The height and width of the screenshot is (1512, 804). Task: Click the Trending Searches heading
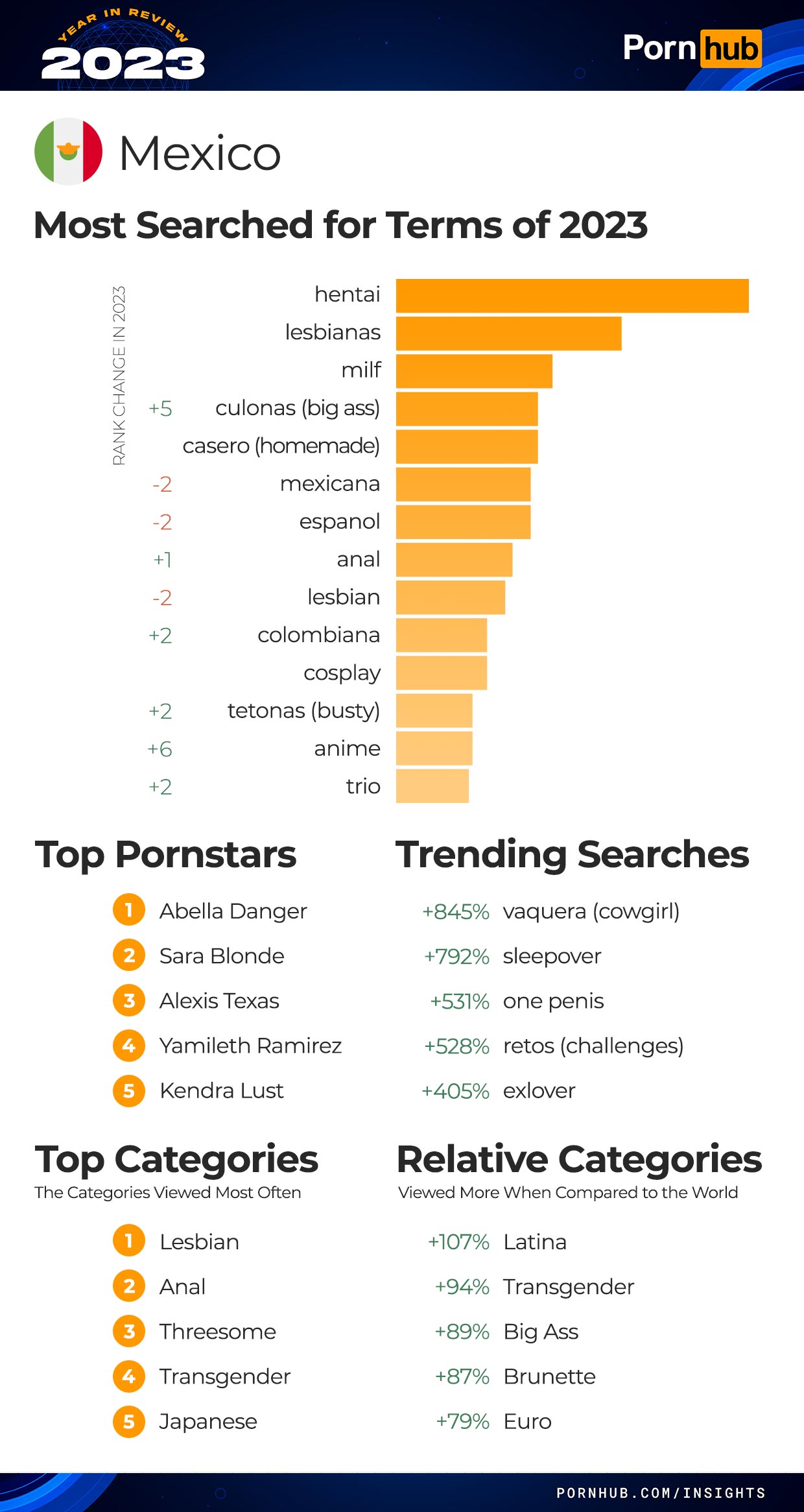(x=573, y=854)
